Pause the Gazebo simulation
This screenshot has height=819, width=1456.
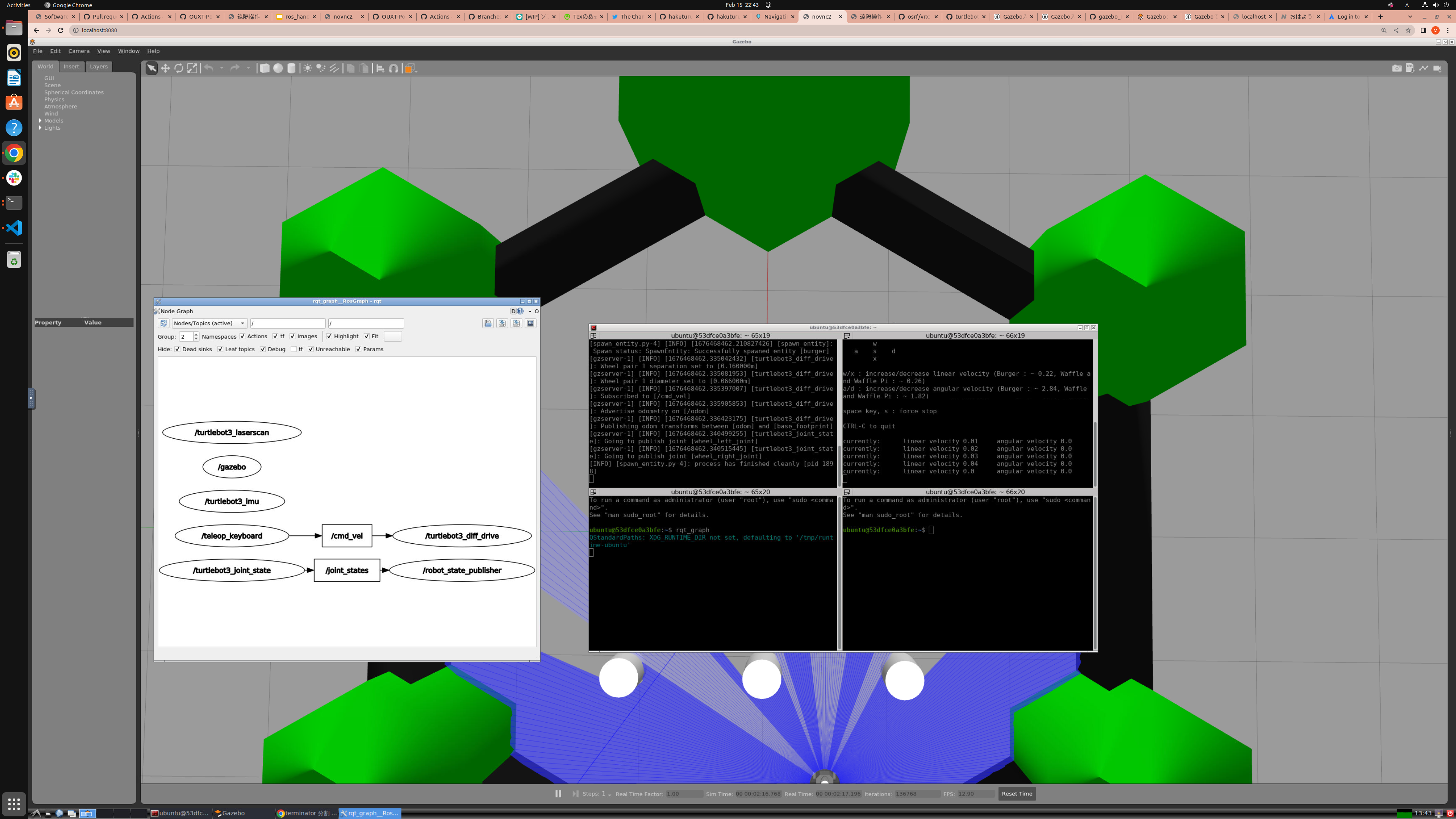pyautogui.click(x=558, y=794)
